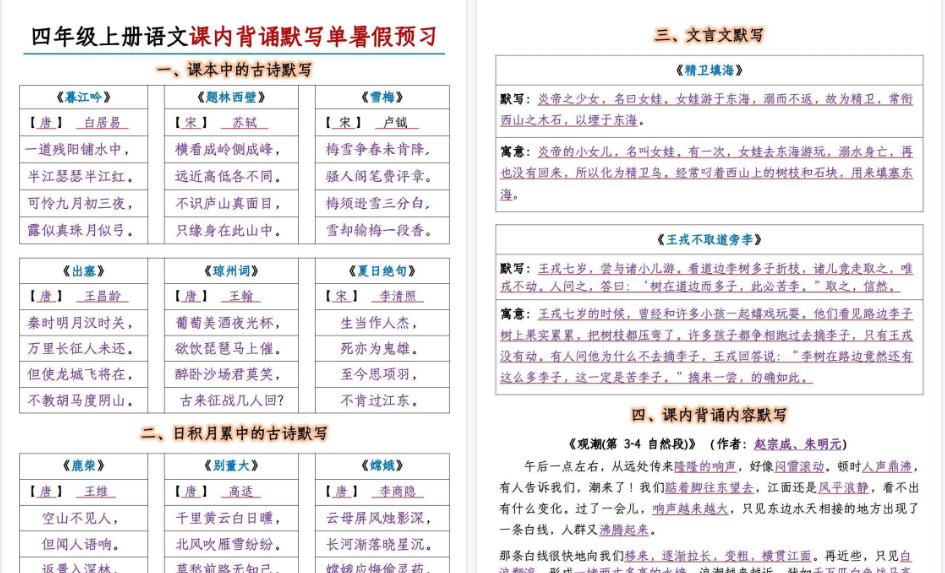Screen dimensions: 945x573
Task: Click the line 死亦为鬼雄
Action: click(x=380, y=349)
